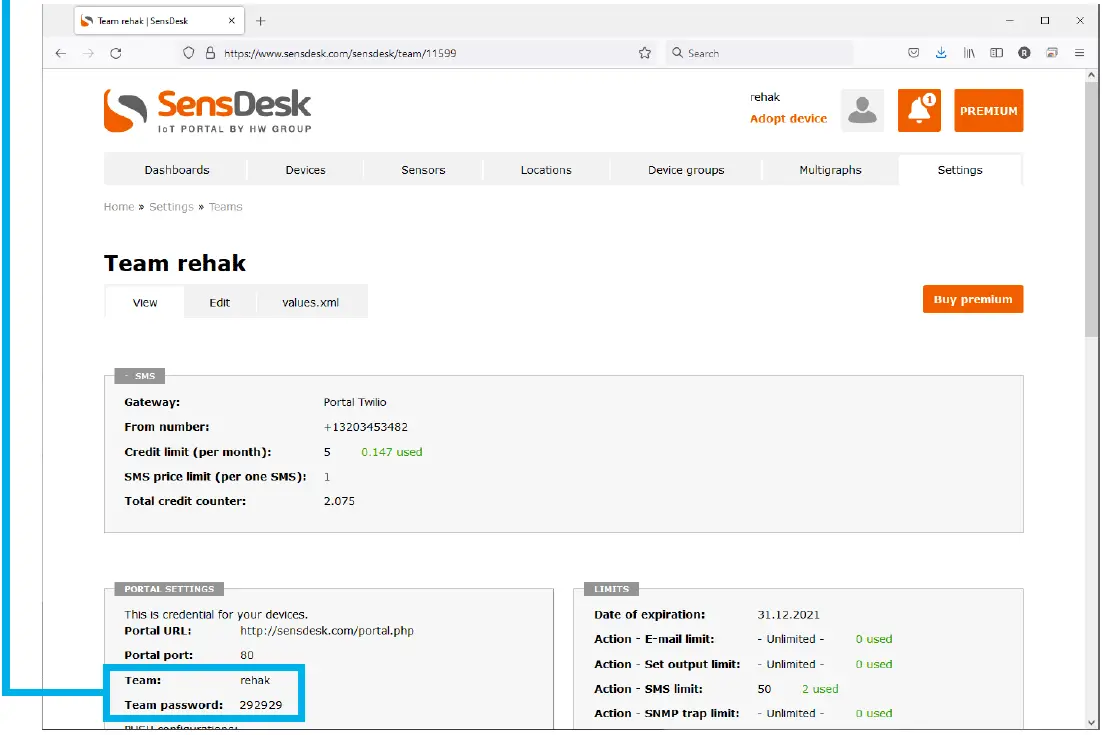Click the Buy premium button
1102x735 pixels.
click(973, 299)
